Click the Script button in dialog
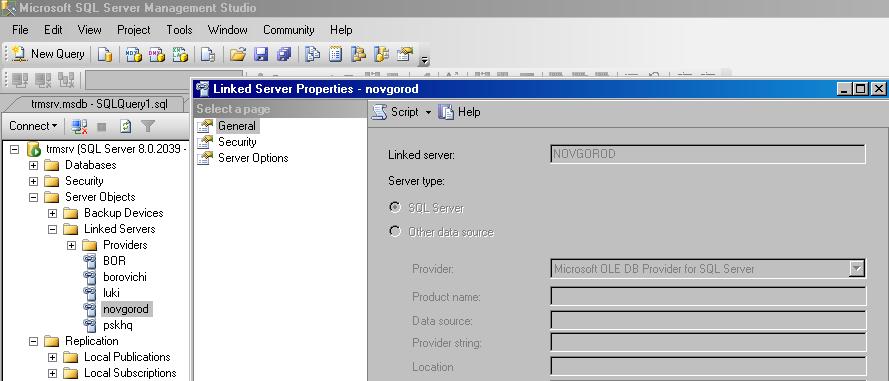The image size is (889, 381). click(x=395, y=112)
